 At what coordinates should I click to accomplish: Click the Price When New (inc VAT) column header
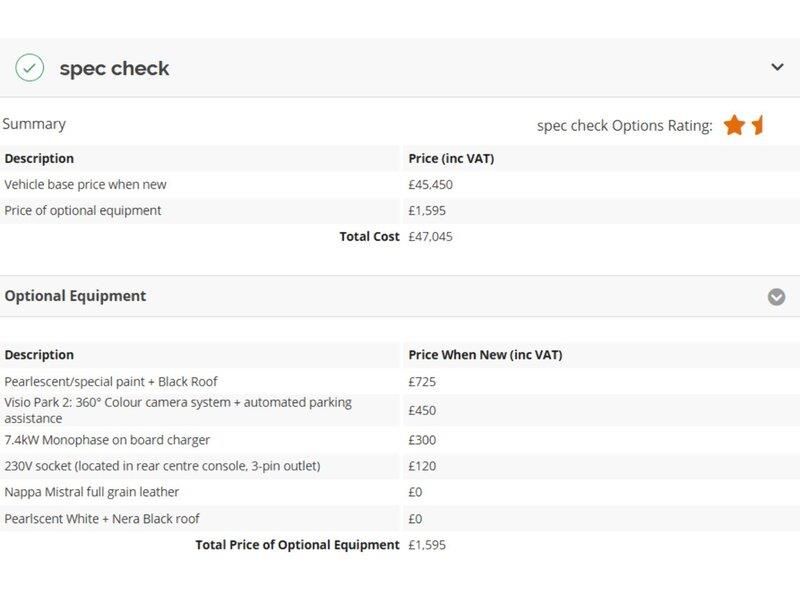[x=485, y=355]
